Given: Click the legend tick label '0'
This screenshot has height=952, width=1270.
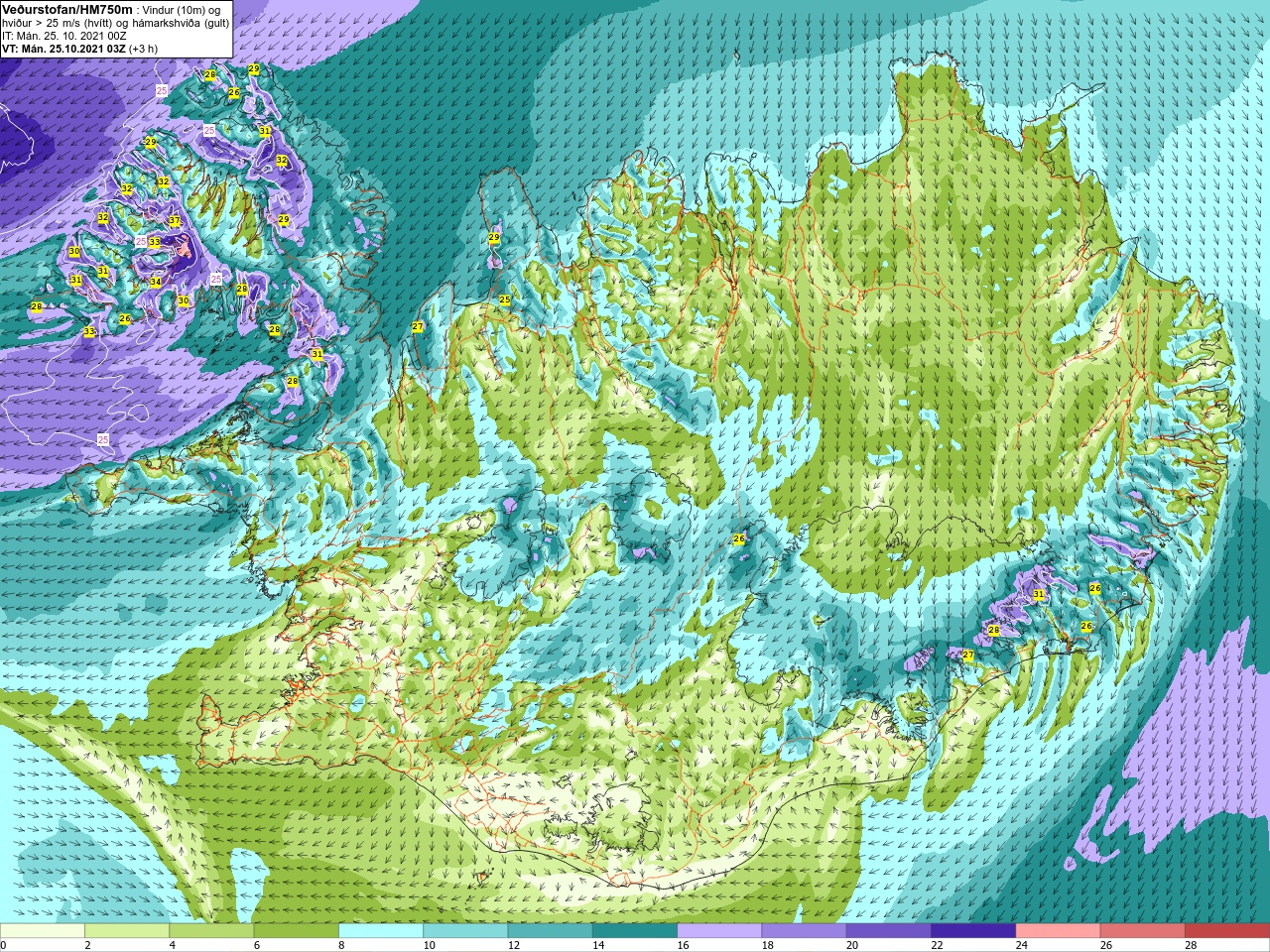Looking at the screenshot, I should pyautogui.click(x=3, y=945).
